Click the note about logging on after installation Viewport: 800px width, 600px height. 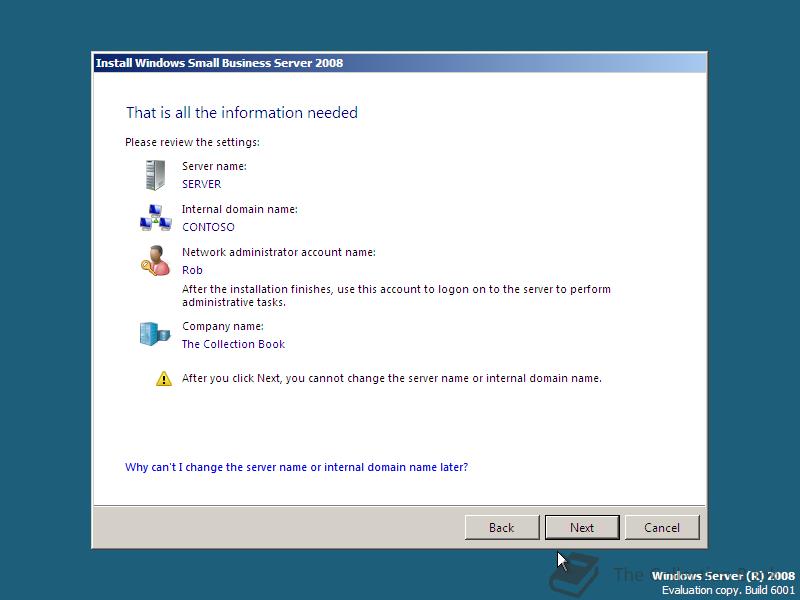click(x=396, y=295)
